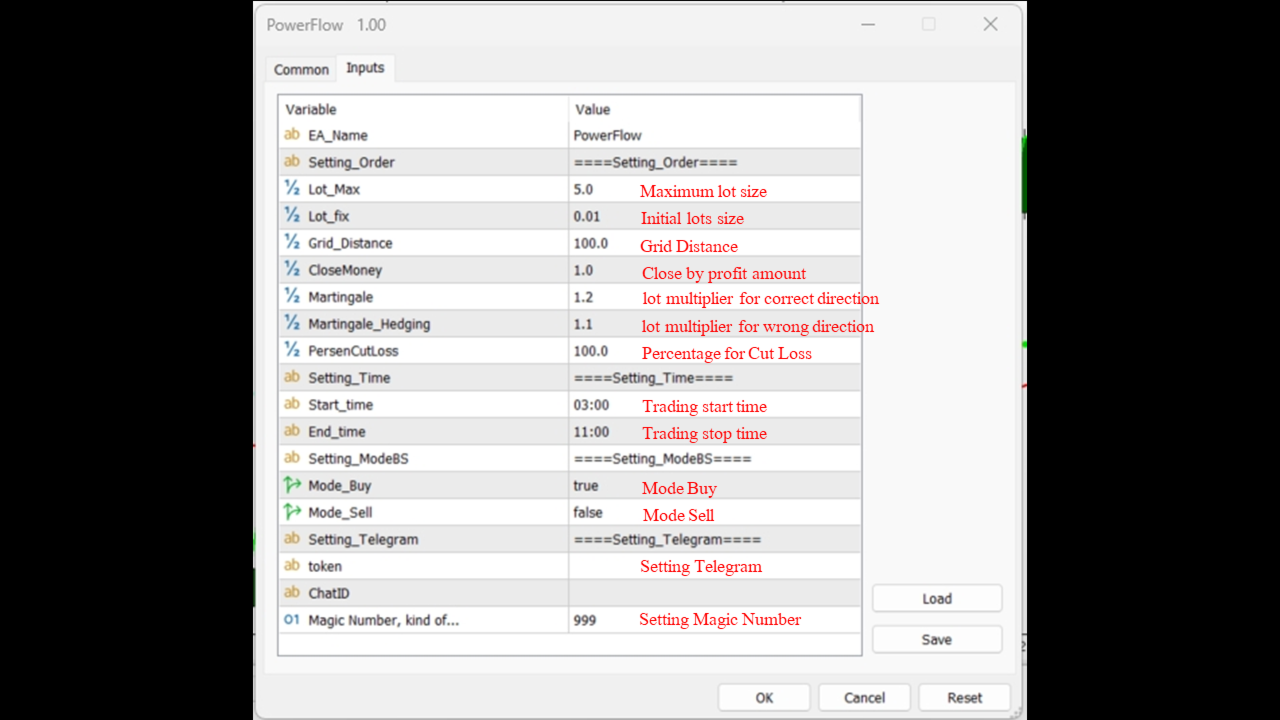Viewport: 1280px width, 720px height.
Task: Confirm the dialog with OK
Action: point(764,698)
